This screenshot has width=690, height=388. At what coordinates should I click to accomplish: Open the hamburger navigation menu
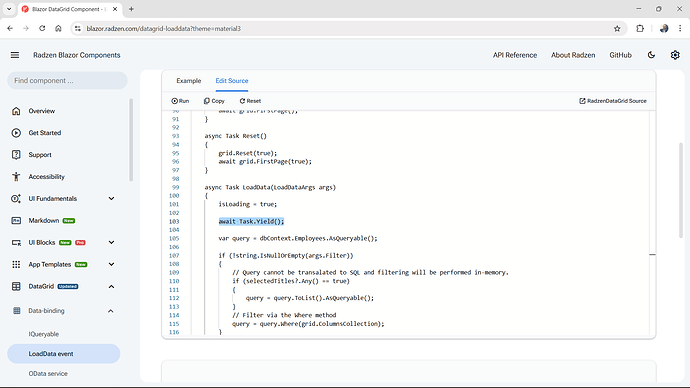(15, 55)
